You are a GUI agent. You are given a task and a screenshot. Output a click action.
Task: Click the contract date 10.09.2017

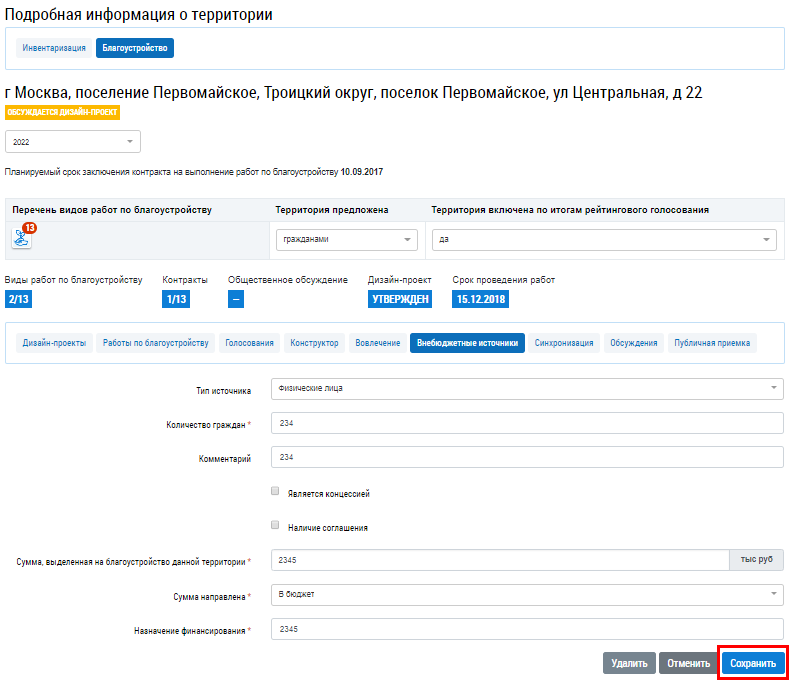(x=362, y=172)
